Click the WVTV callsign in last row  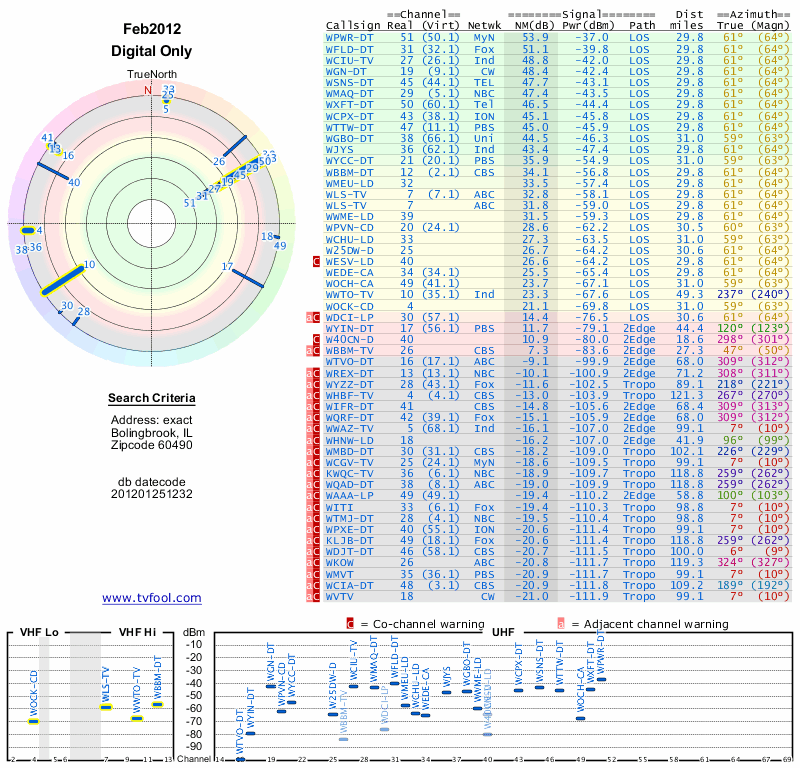point(343,596)
